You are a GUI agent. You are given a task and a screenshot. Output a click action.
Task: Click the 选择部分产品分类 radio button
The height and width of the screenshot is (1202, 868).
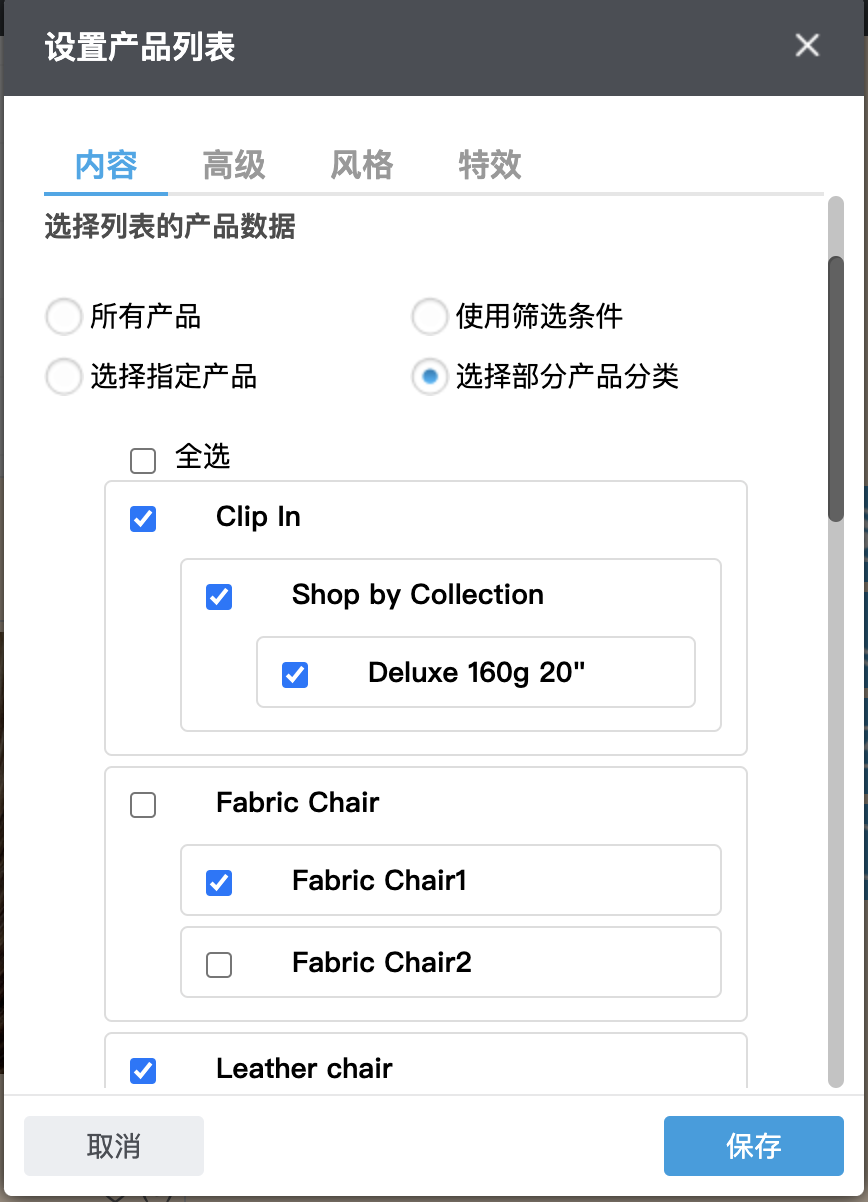coord(429,377)
